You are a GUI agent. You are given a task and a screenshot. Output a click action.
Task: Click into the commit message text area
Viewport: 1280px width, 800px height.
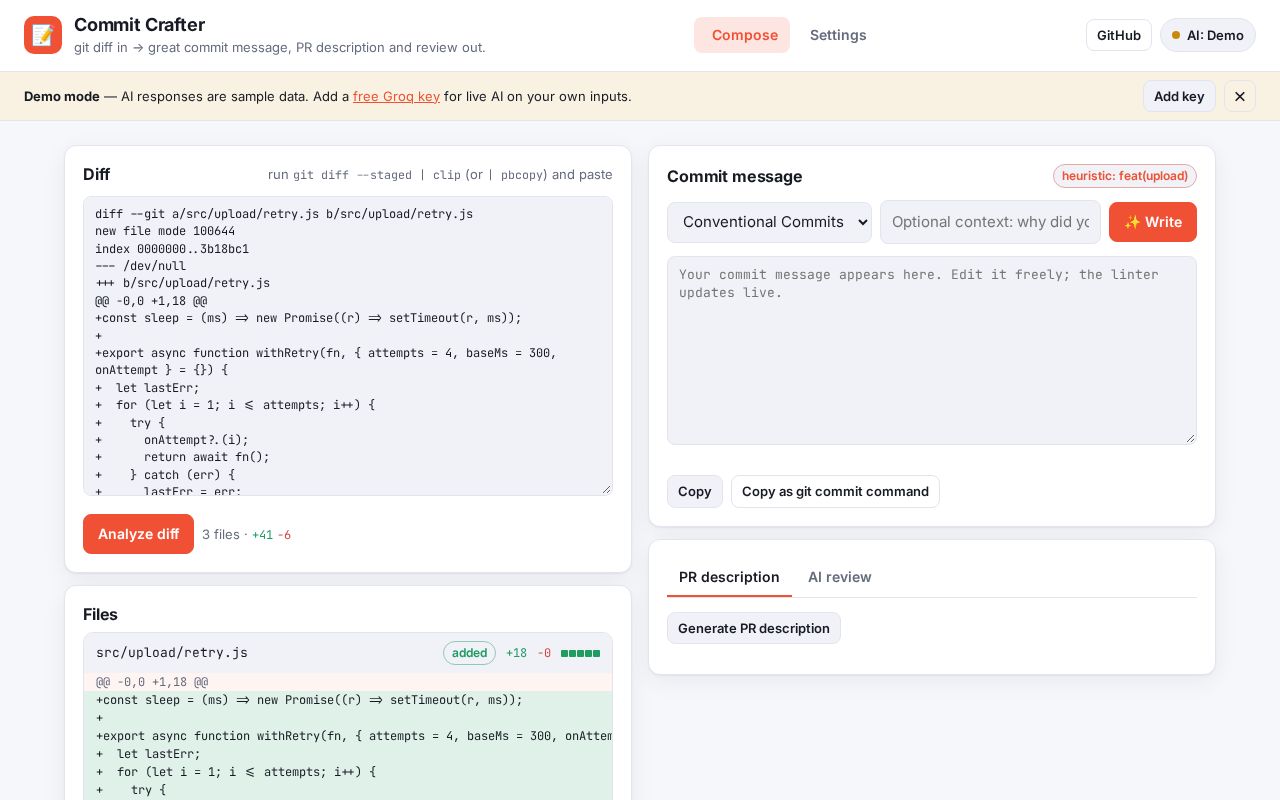932,350
